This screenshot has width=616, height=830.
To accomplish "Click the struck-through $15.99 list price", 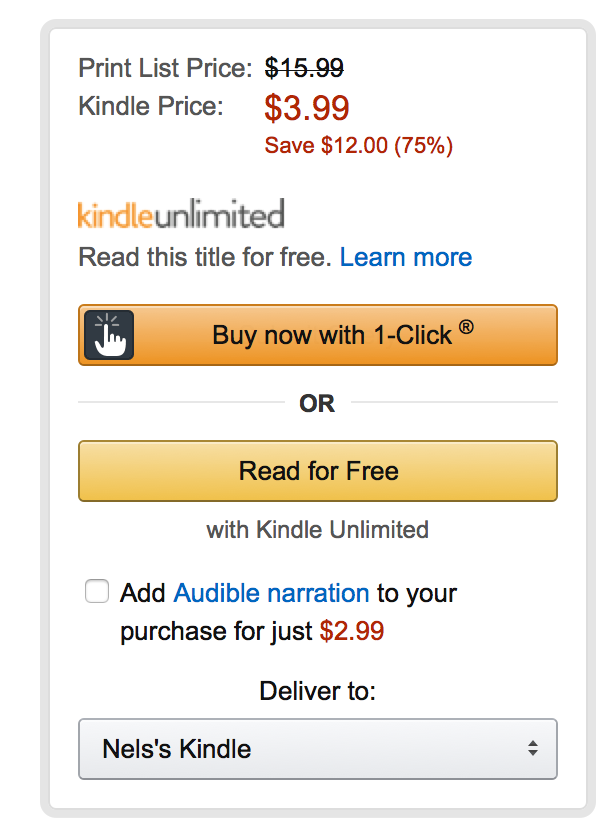I will click(x=304, y=68).
